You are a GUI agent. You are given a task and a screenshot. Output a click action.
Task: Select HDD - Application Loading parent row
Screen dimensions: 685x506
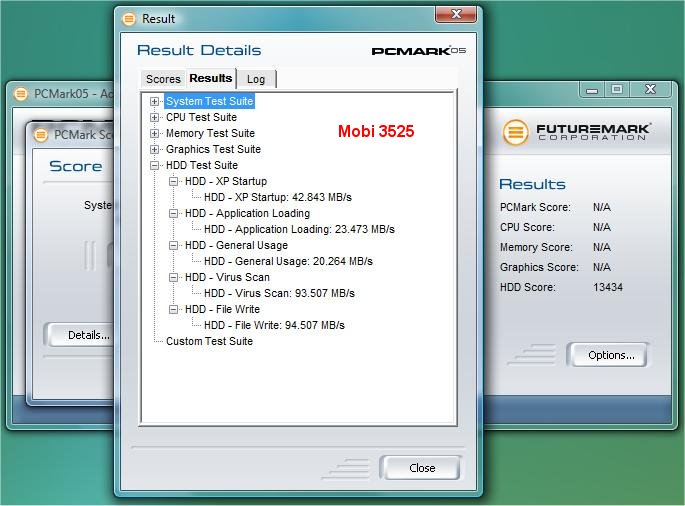(x=247, y=214)
